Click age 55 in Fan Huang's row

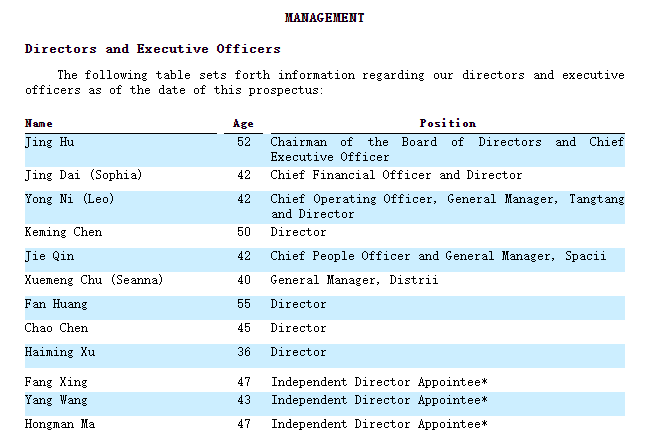pos(244,304)
